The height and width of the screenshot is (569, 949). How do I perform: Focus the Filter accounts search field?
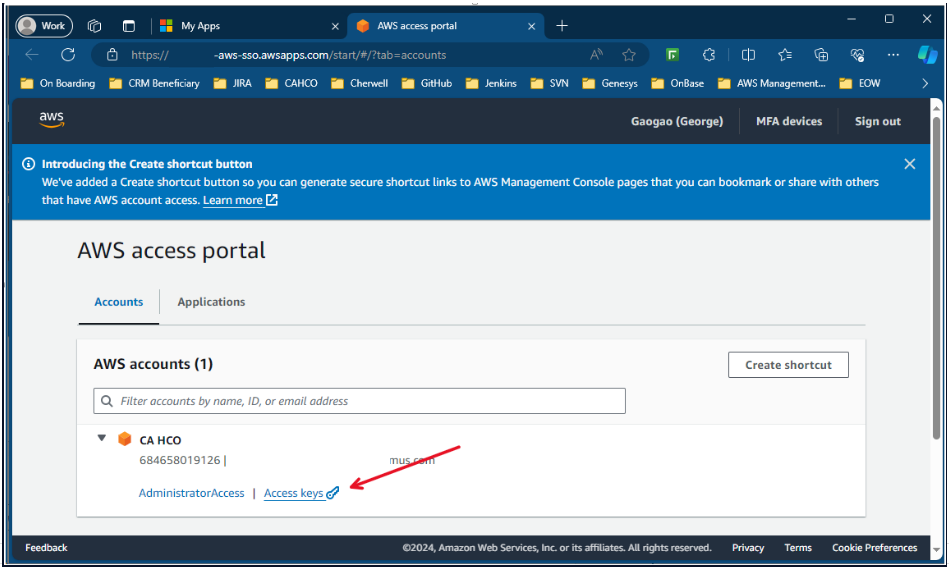(x=360, y=401)
